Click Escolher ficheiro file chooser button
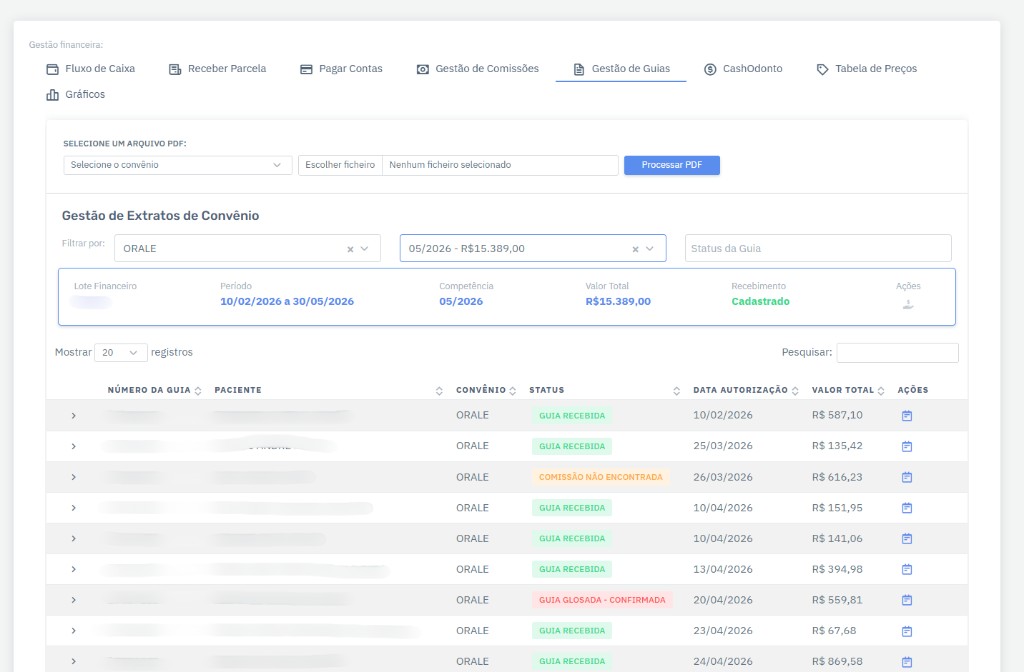Image resolution: width=1024 pixels, height=672 pixels. click(340, 165)
